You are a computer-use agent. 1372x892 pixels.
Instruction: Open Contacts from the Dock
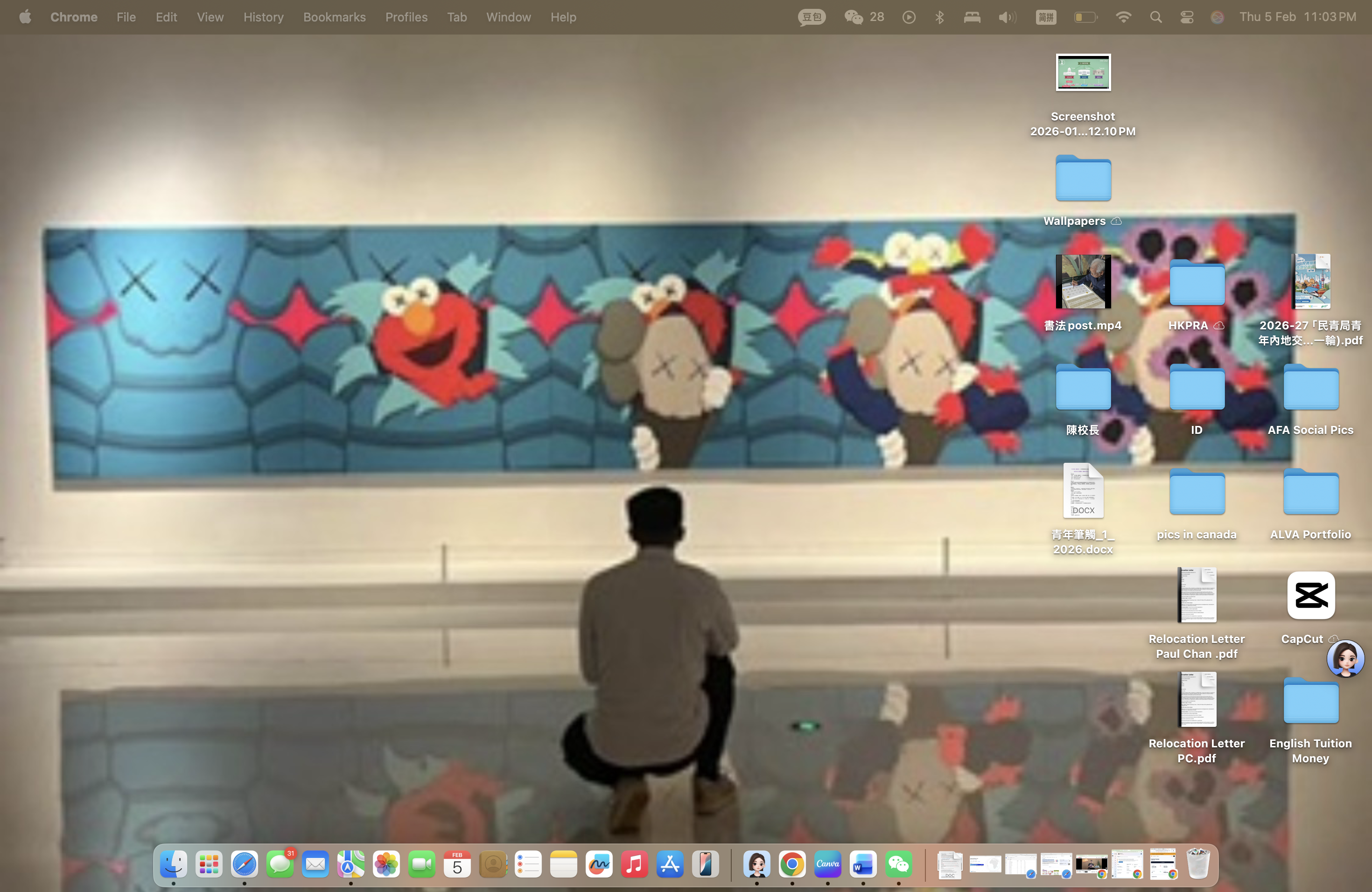(x=493, y=864)
